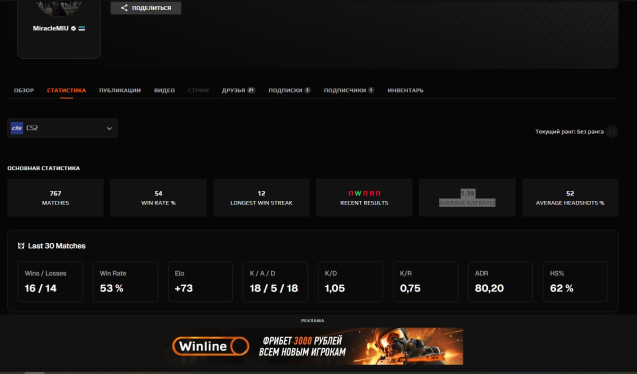The image size is (637, 374).
Task: Switch to the Публикации tab
Action: [x=120, y=90]
